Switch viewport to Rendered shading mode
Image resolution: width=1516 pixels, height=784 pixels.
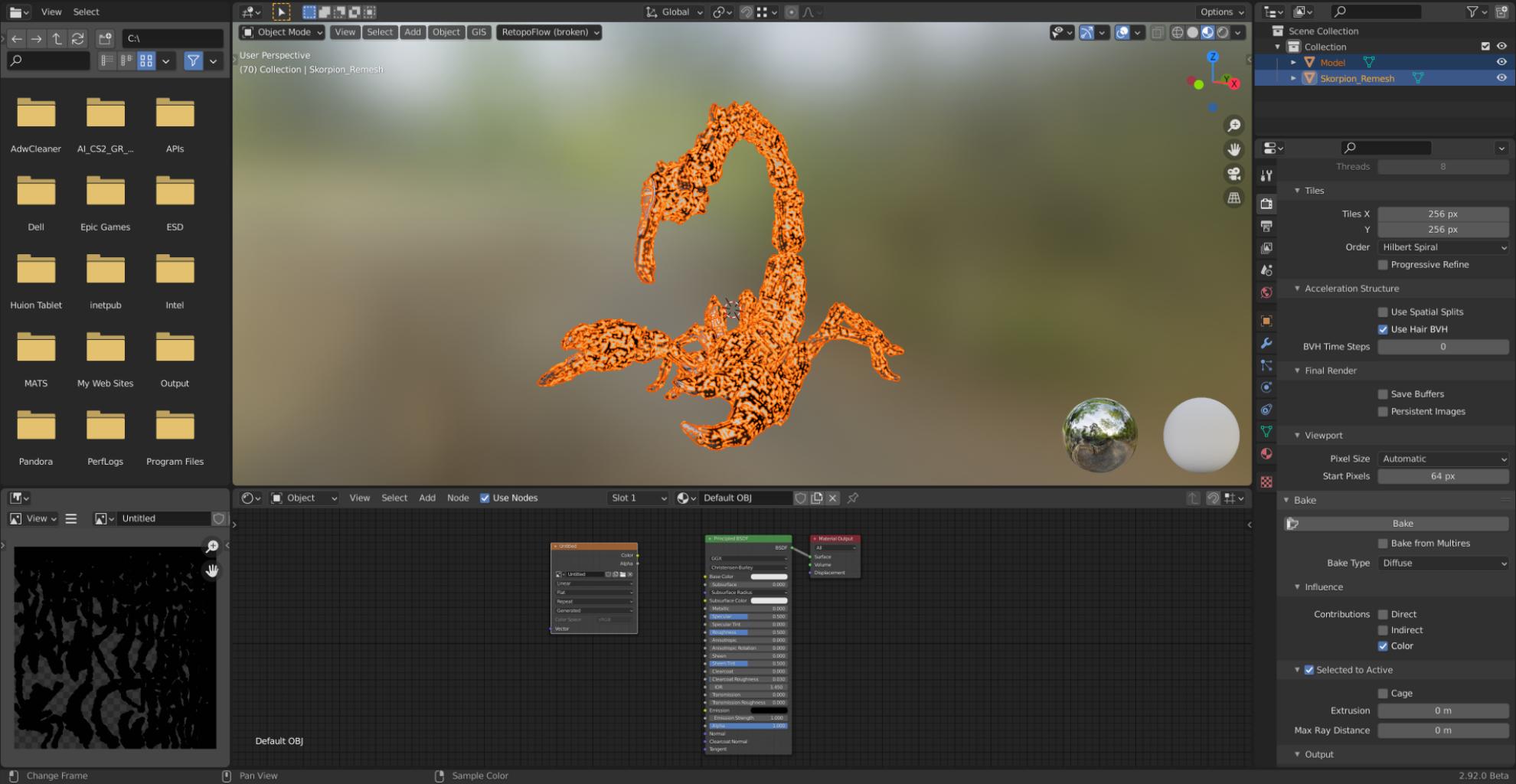[x=1222, y=32]
